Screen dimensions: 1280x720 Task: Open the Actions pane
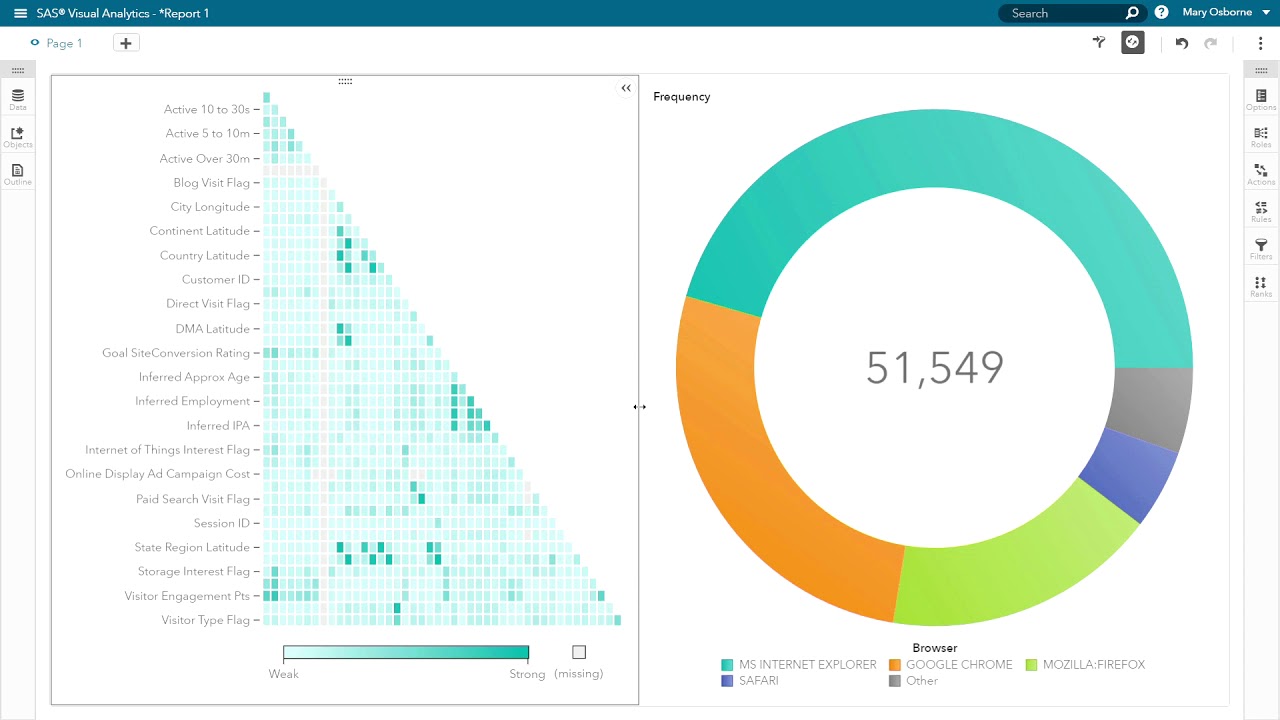tap(1261, 175)
